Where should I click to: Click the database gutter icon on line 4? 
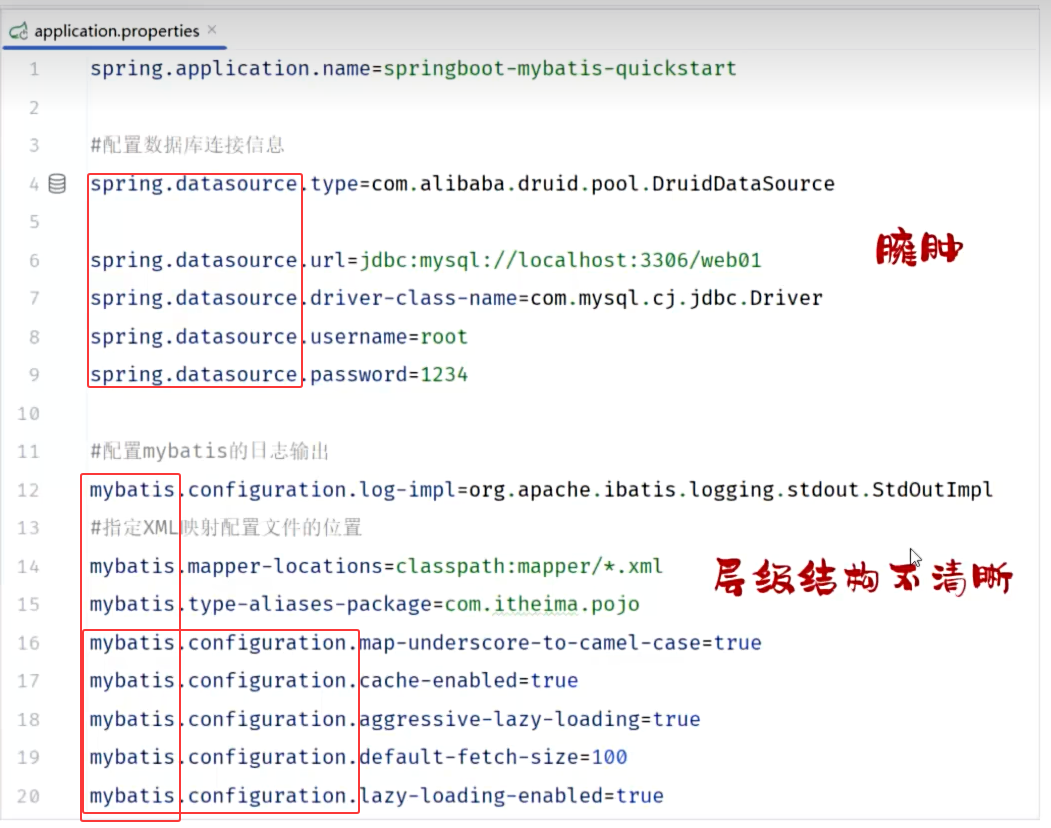[x=57, y=184]
